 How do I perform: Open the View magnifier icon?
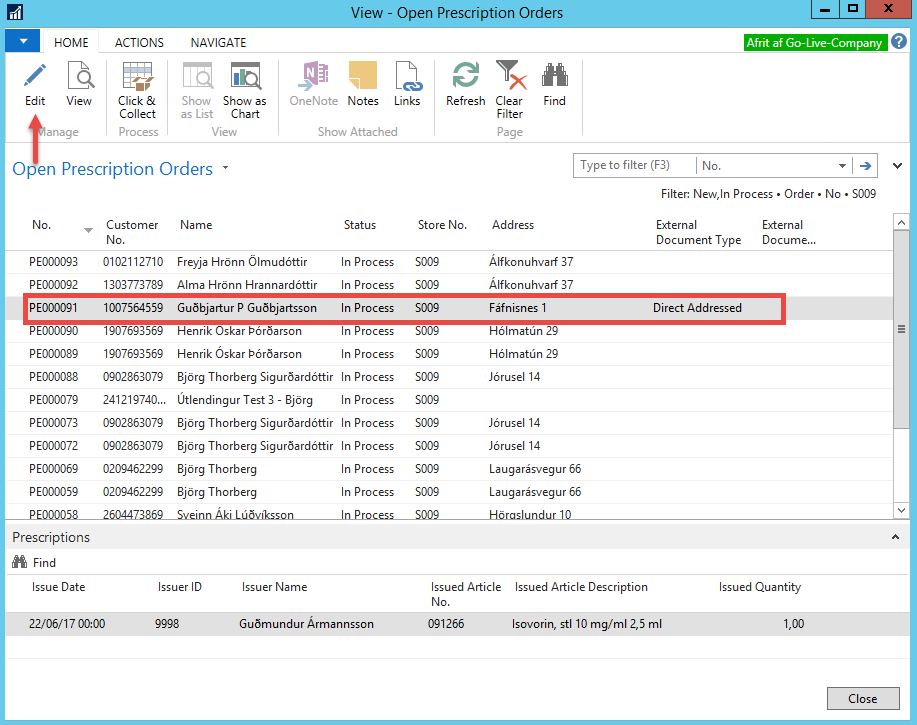click(79, 77)
